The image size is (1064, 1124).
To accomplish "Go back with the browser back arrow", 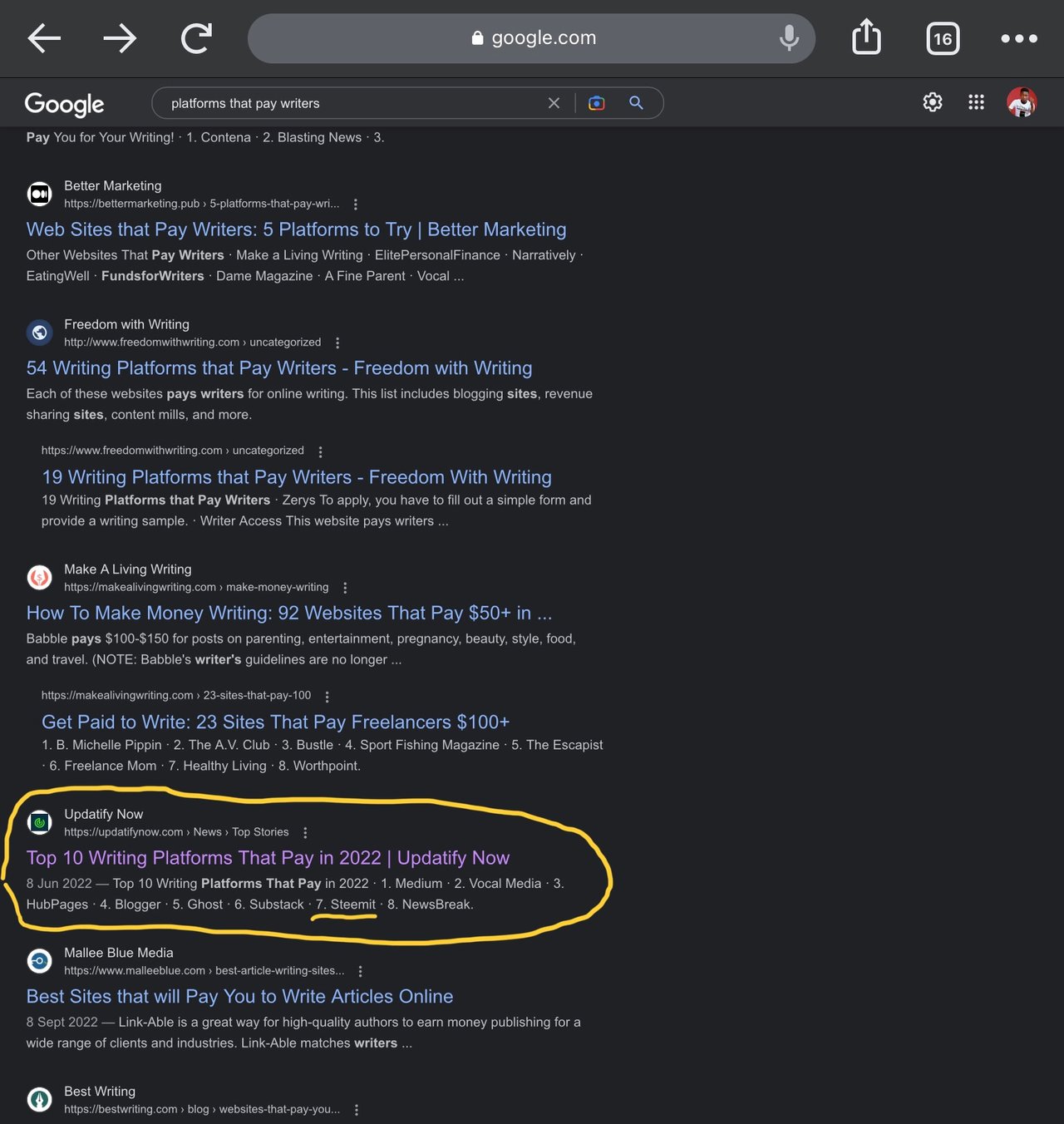I will click(44, 38).
